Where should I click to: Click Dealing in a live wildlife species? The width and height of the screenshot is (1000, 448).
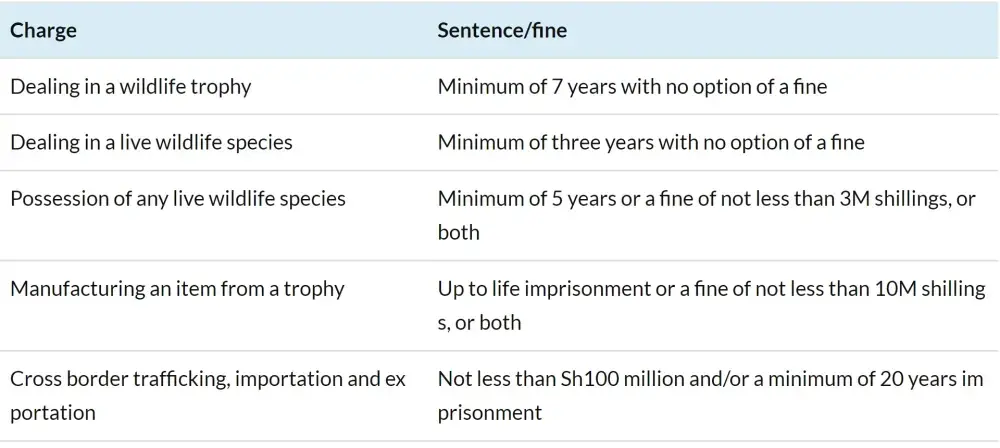pos(151,142)
